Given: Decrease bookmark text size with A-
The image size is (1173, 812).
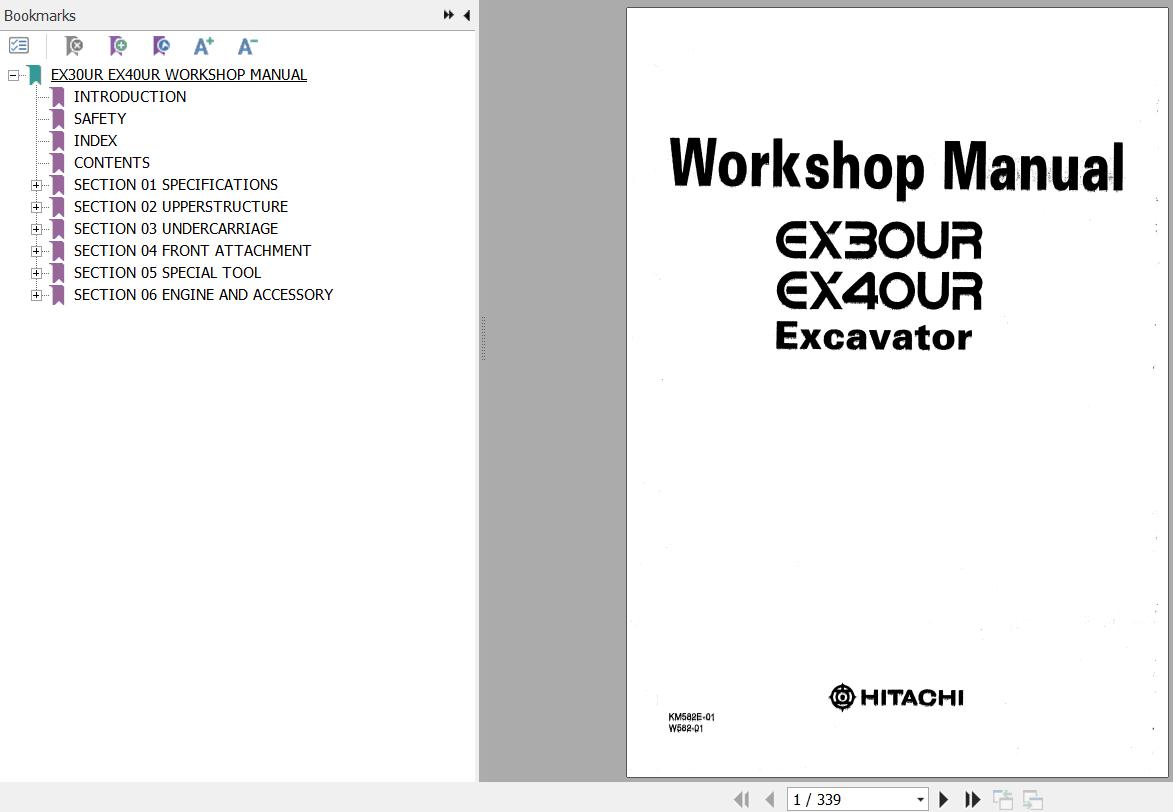Looking at the screenshot, I should 248,46.
